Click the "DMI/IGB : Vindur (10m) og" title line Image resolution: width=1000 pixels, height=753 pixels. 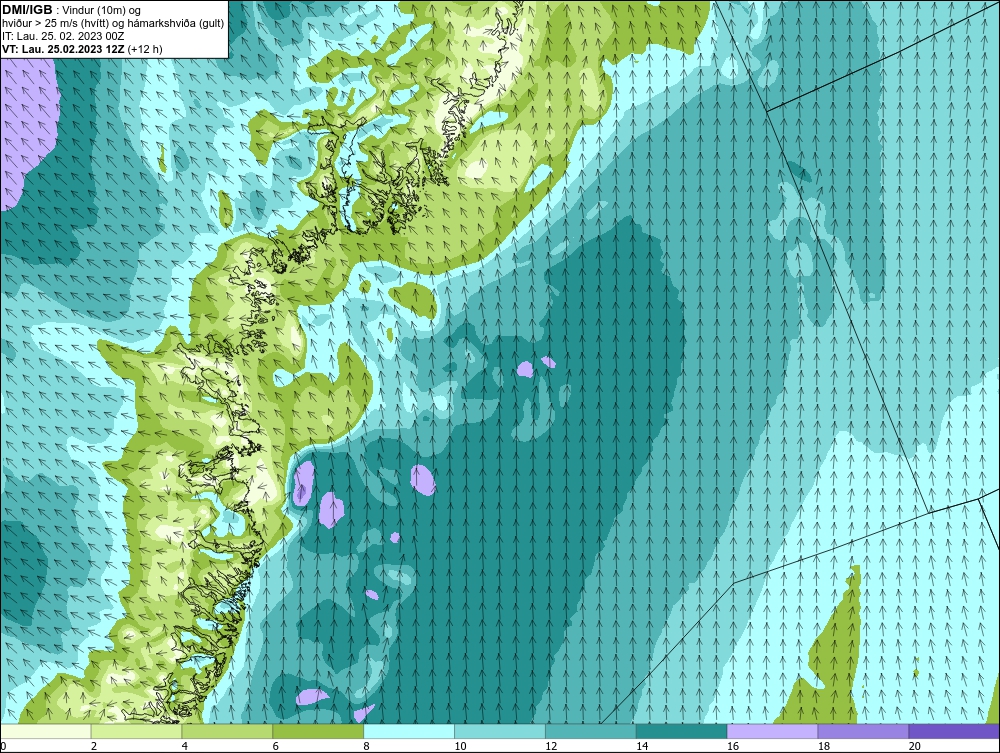71,10
